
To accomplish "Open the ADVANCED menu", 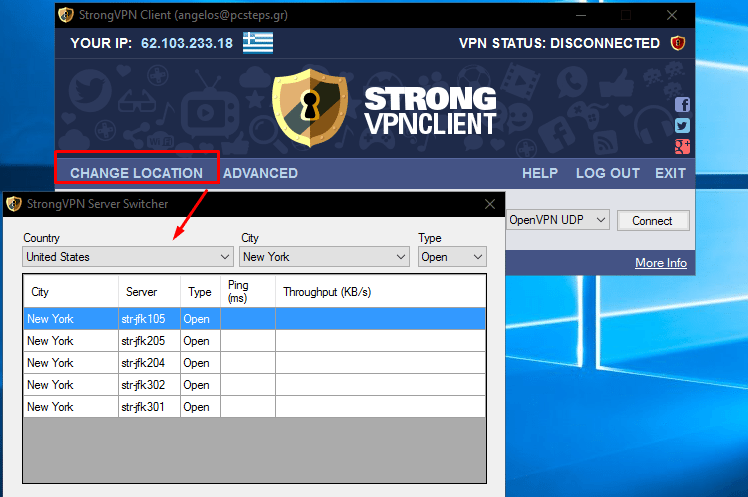I will [x=260, y=173].
